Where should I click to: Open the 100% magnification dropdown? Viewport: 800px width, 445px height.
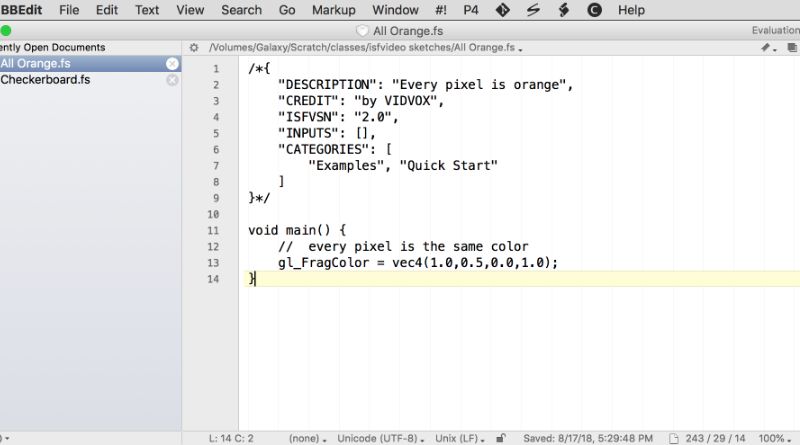coord(774,438)
